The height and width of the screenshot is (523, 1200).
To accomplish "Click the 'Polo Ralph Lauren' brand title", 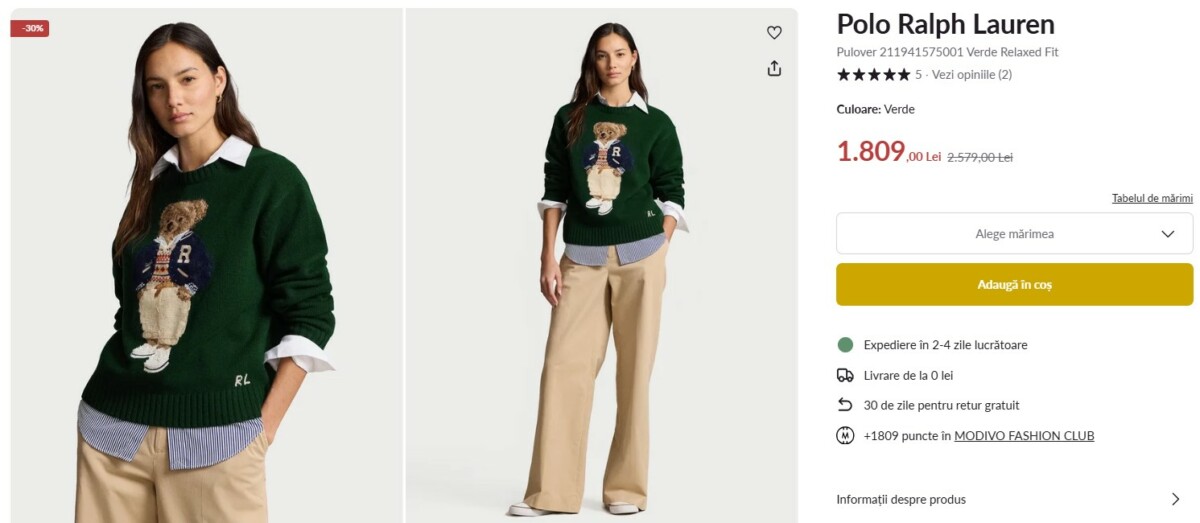I will pos(945,24).
